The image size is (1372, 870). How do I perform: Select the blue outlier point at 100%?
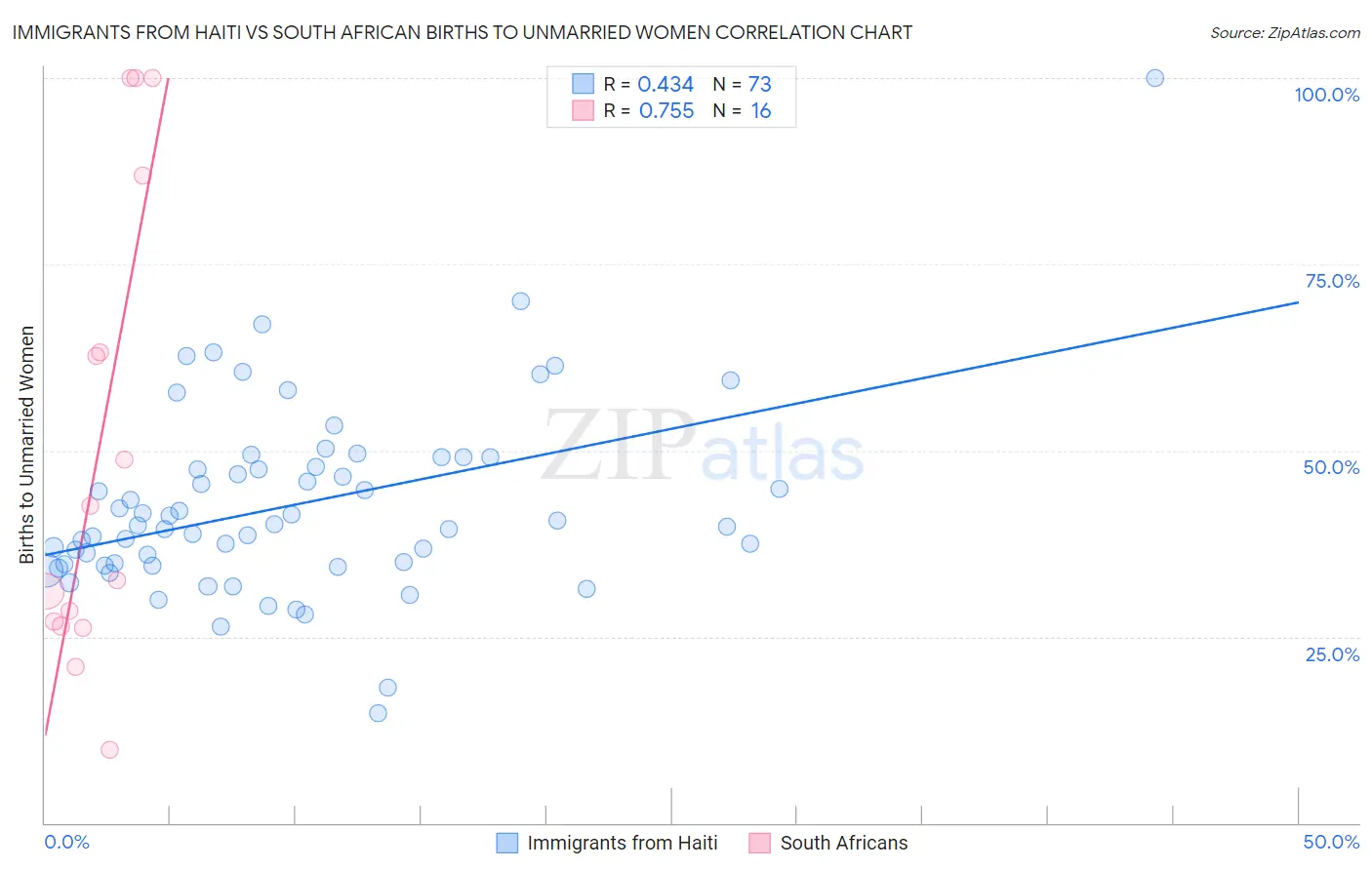1154,78
